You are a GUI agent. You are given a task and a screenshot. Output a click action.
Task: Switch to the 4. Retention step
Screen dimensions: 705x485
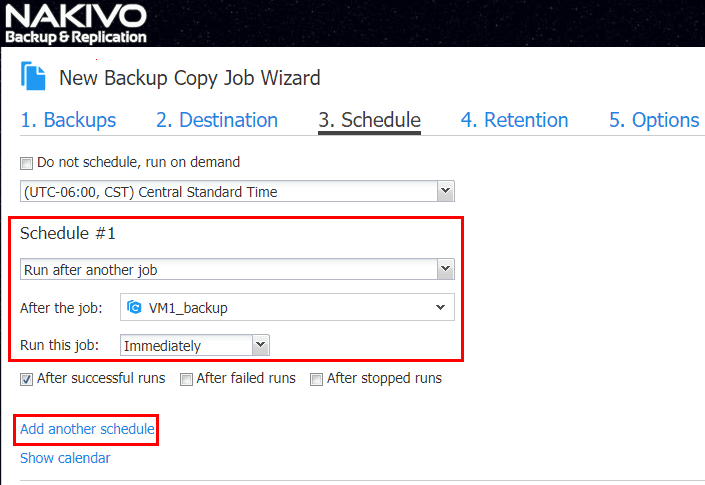pos(514,120)
